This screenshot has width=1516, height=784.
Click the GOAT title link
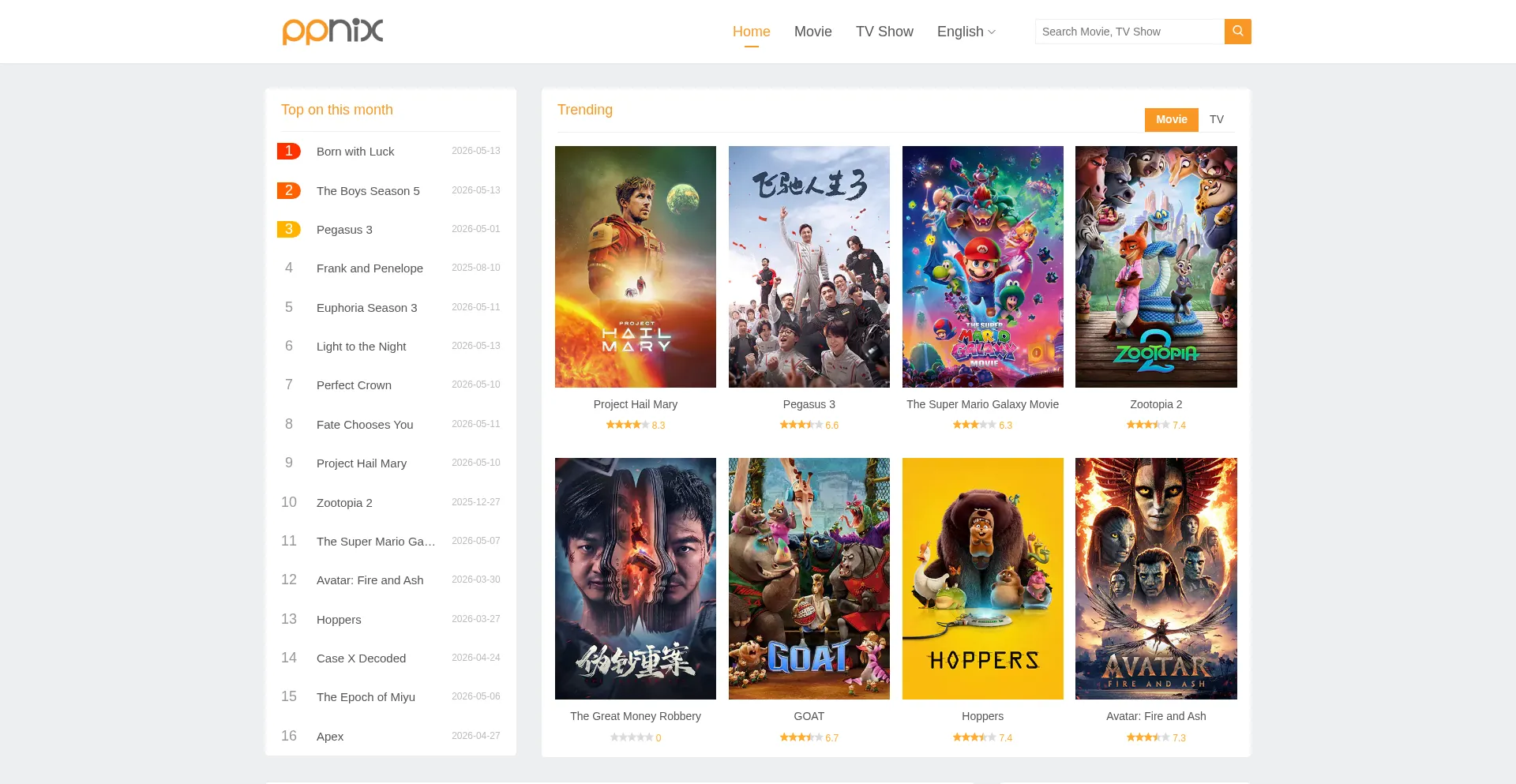click(809, 716)
